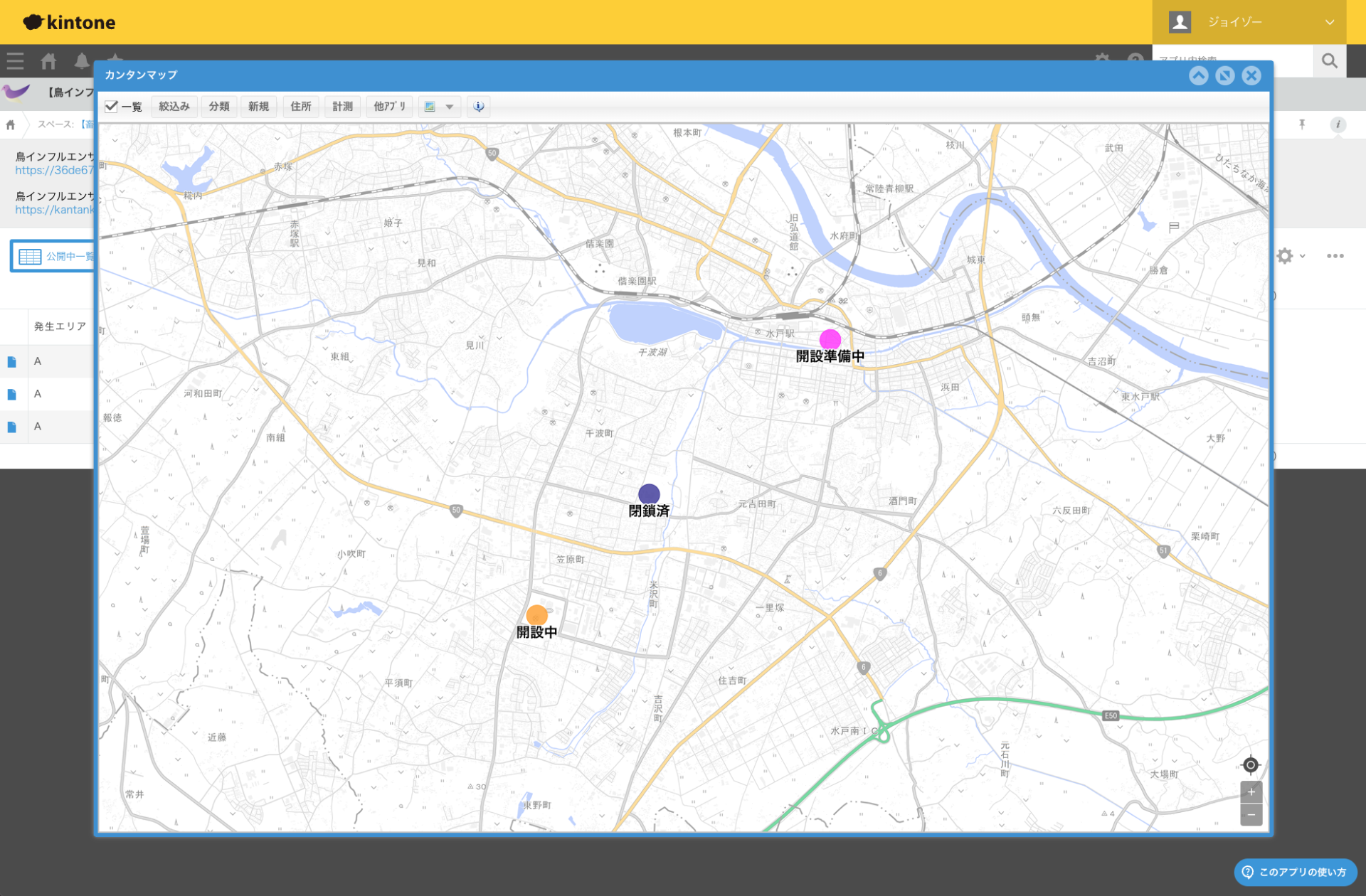Click the orange 開設中 map marker
The image size is (1366, 896).
536,615
